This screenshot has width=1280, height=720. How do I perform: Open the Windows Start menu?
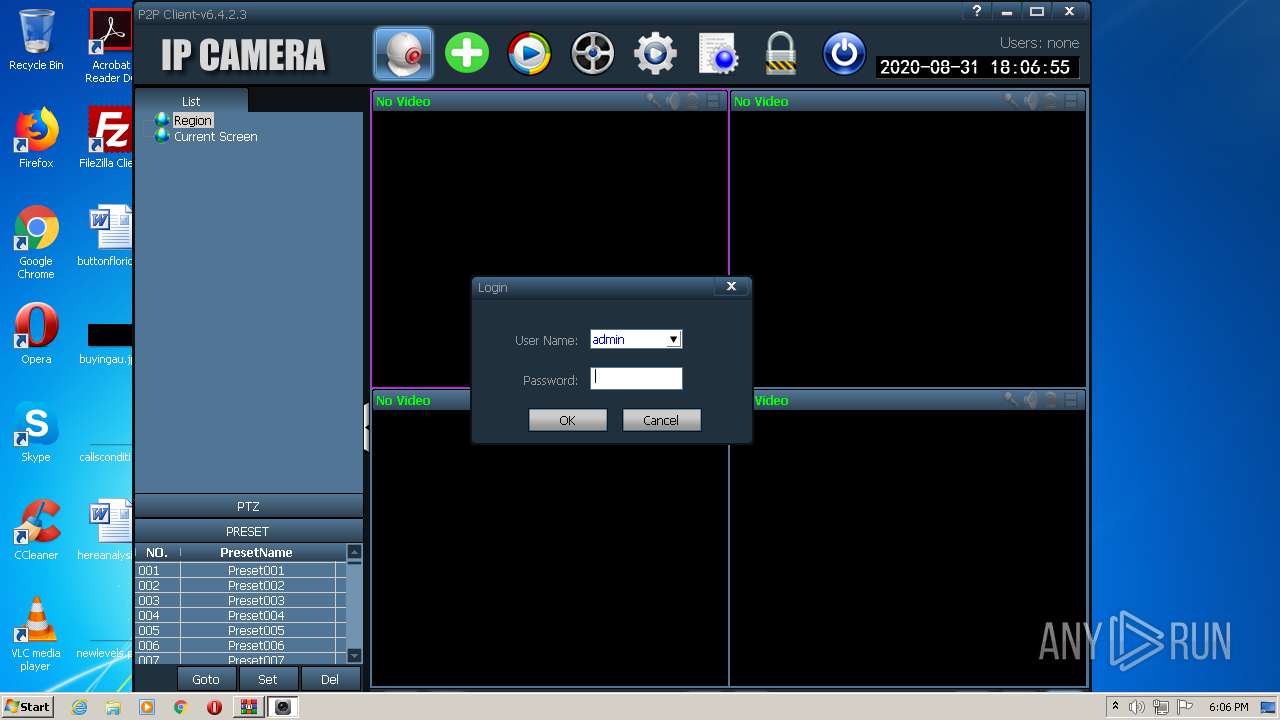(x=27, y=707)
